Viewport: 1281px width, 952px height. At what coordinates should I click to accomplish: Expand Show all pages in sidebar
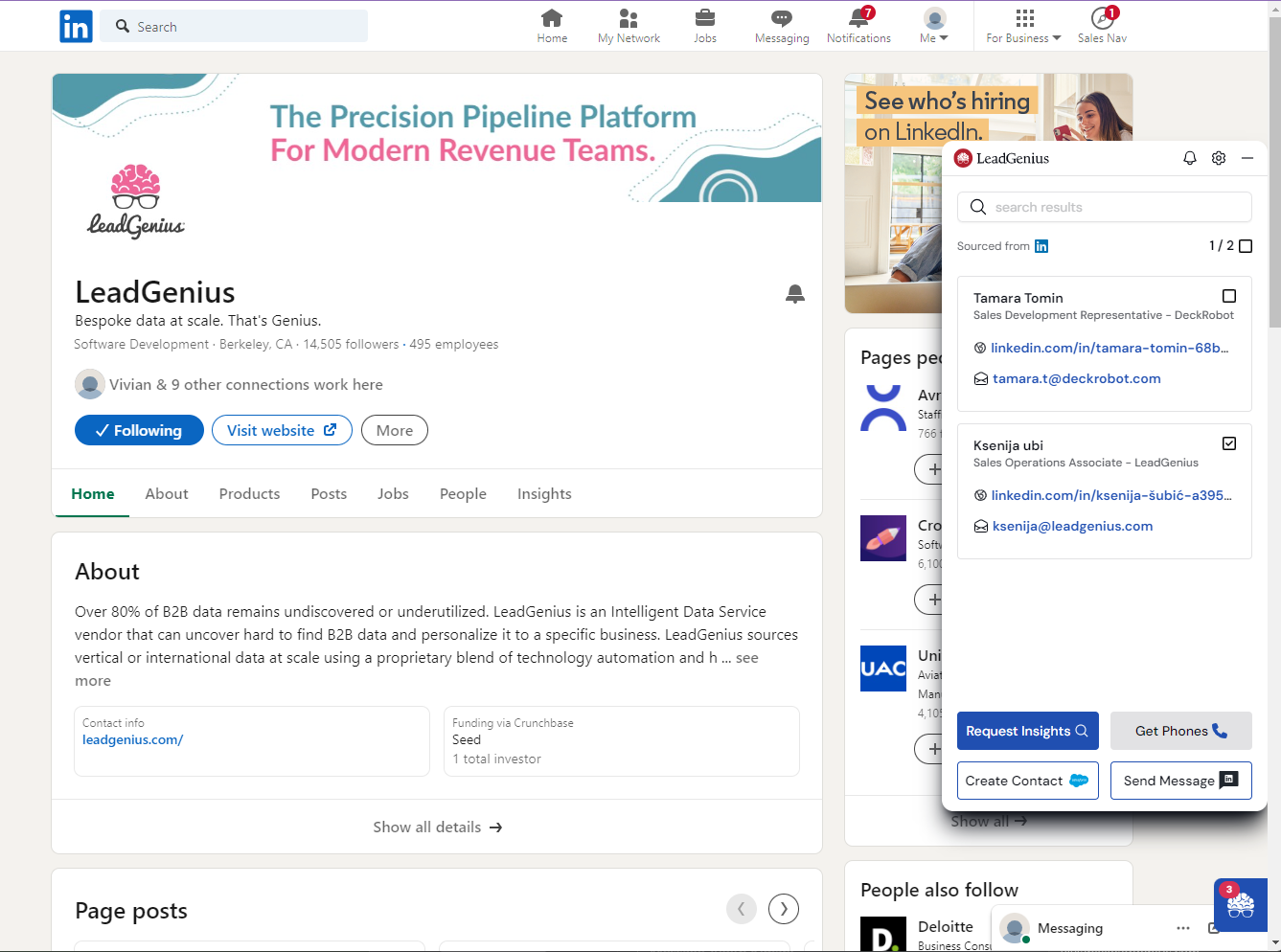click(988, 821)
